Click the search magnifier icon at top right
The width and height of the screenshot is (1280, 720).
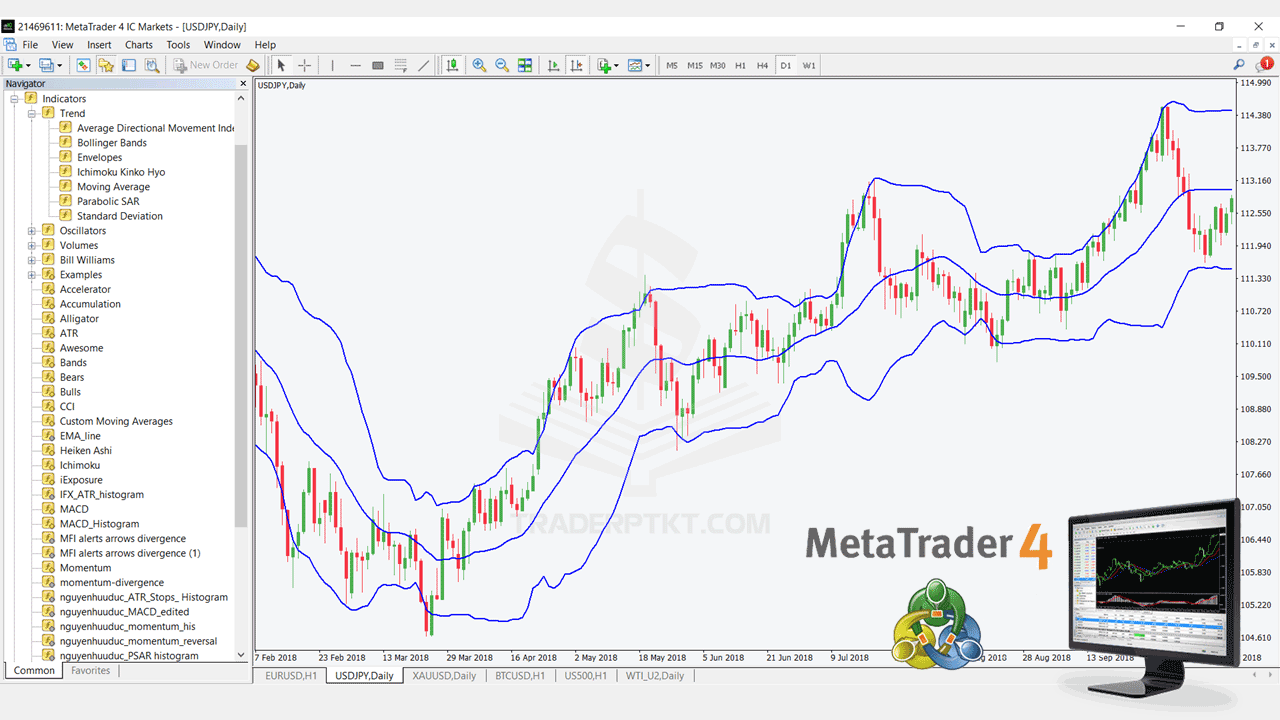[x=1239, y=65]
